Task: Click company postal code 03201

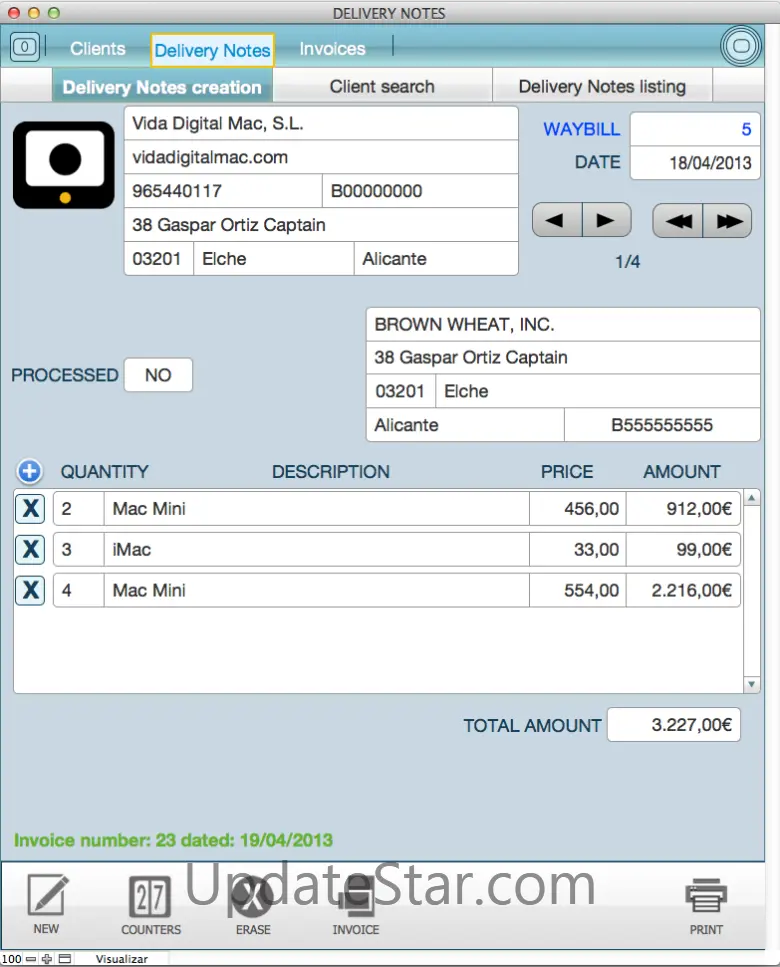Action: [x=159, y=258]
